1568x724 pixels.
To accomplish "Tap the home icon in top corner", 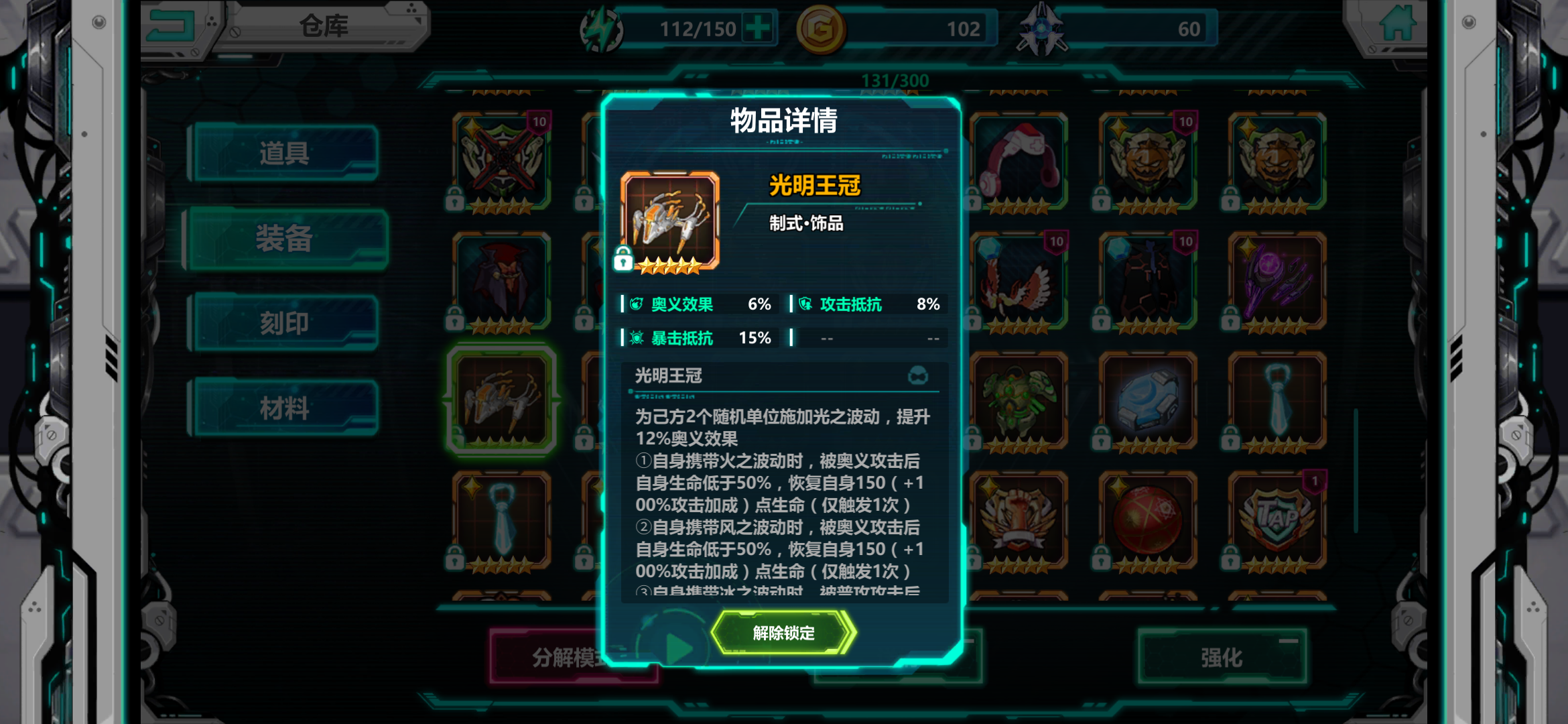I will (1398, 24).
